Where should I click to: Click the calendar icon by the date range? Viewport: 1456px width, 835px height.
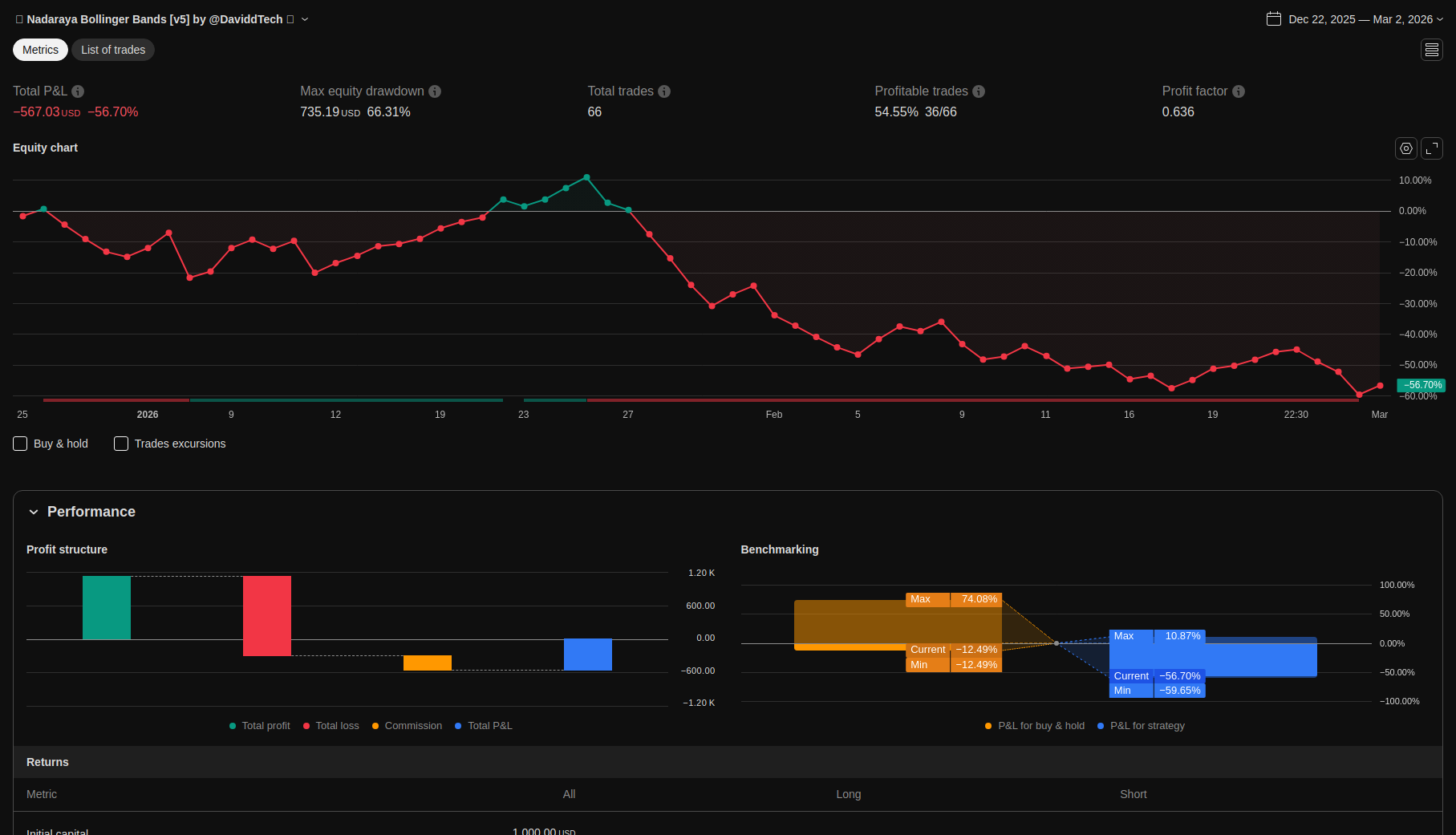click(x=1274, y=19)
